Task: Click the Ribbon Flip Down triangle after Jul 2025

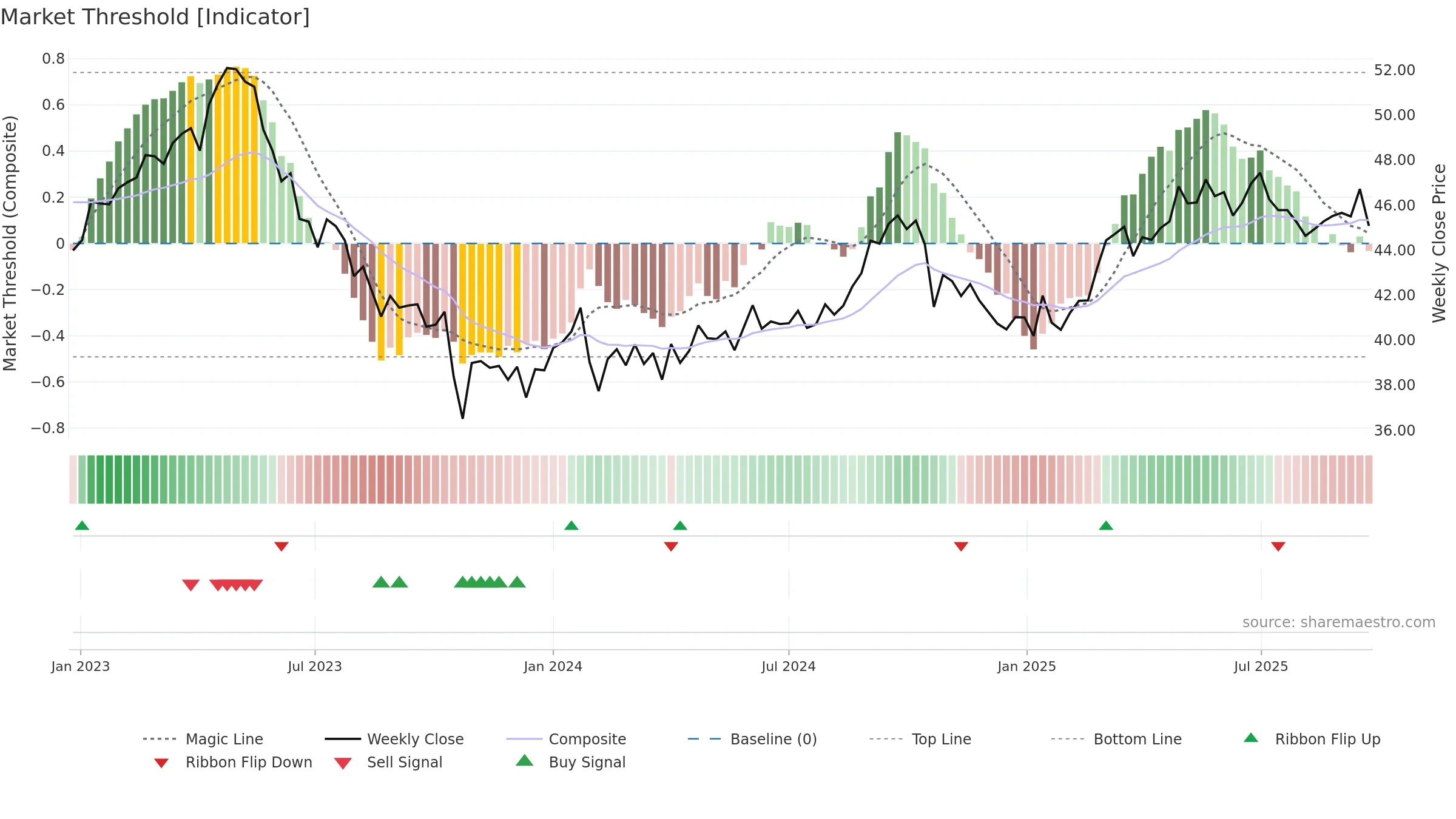Action: pyautogui.click(x=1278, y=547)
